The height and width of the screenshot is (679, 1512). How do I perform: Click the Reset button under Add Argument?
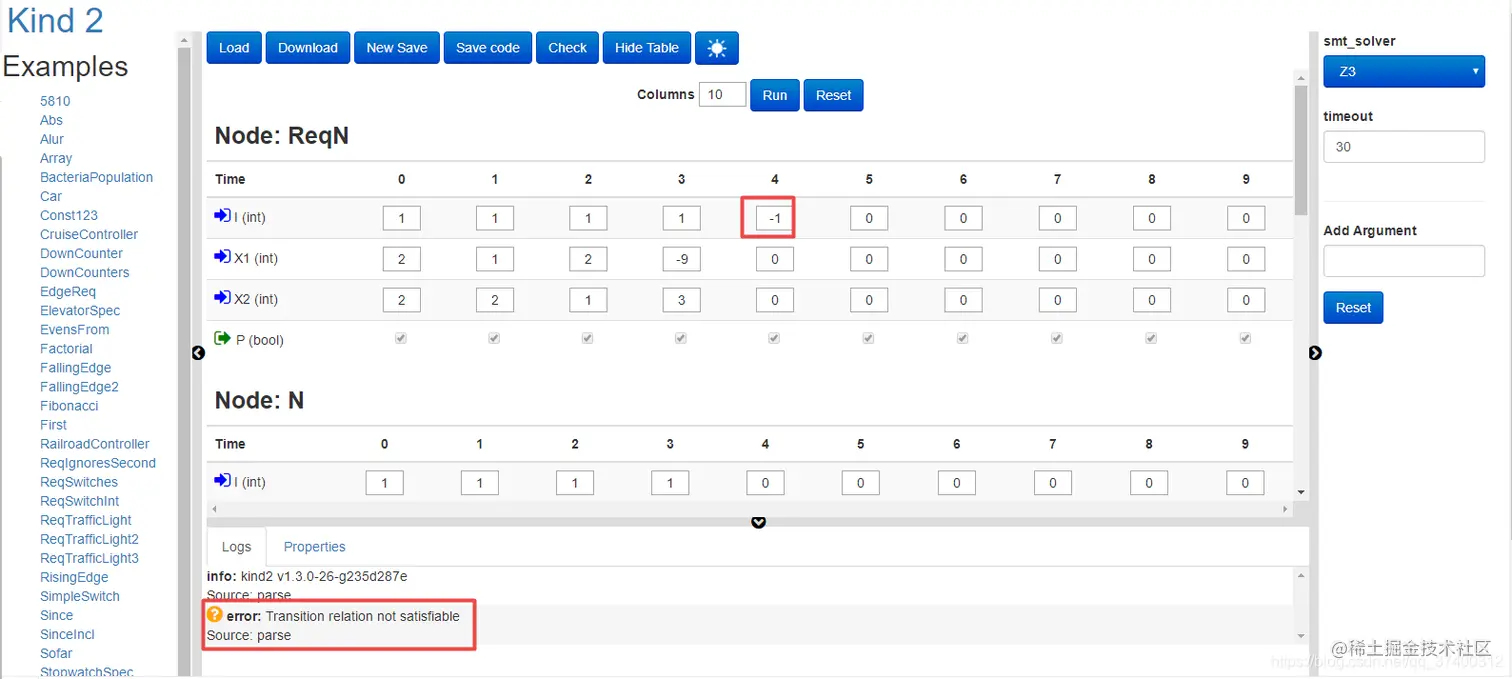tap(1353, 308)
